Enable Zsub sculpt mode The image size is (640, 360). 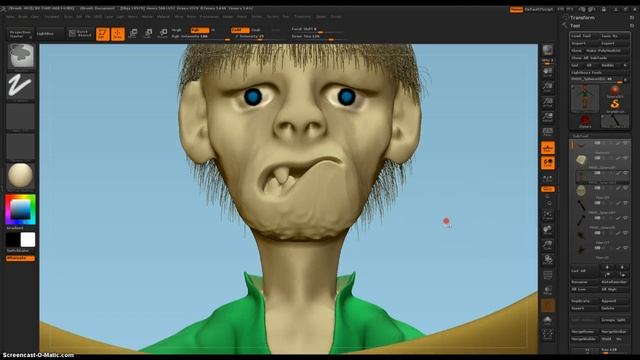tap(256, 30)
